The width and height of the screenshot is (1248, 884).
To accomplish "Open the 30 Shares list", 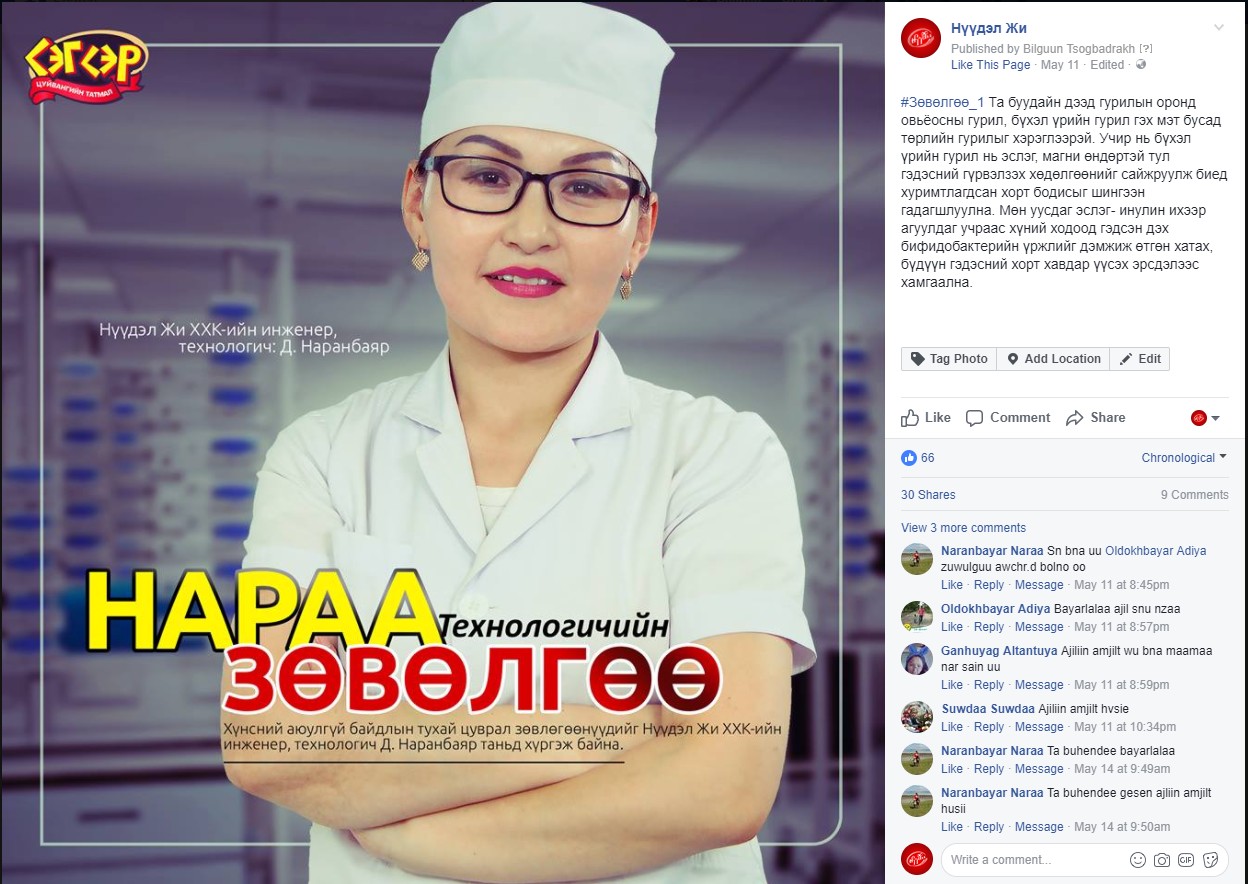I will 928,495.
